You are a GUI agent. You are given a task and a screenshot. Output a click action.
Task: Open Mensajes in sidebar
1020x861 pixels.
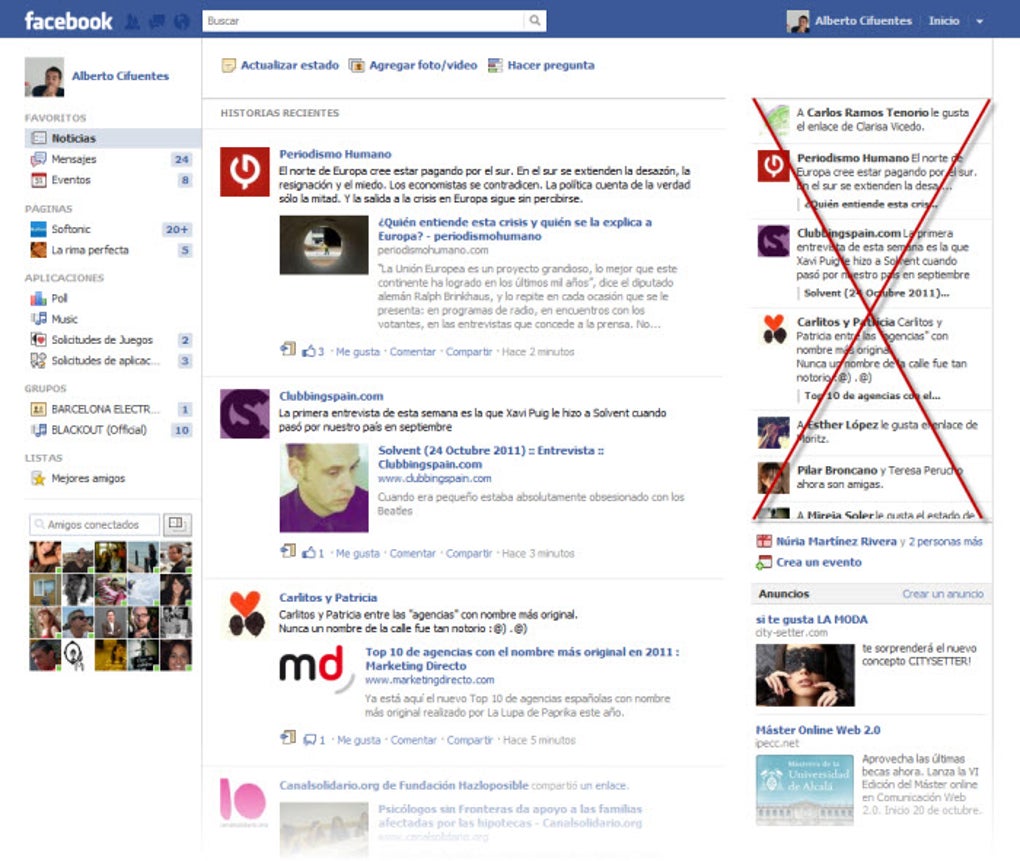[74, 159]
